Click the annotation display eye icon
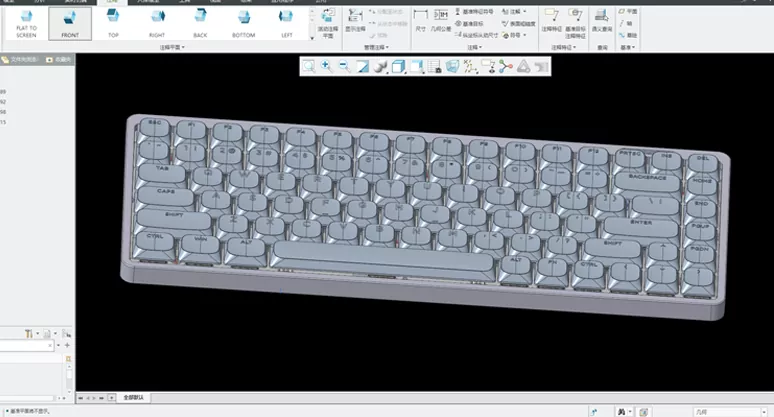The image size is (774, 417). coord(488,66)
